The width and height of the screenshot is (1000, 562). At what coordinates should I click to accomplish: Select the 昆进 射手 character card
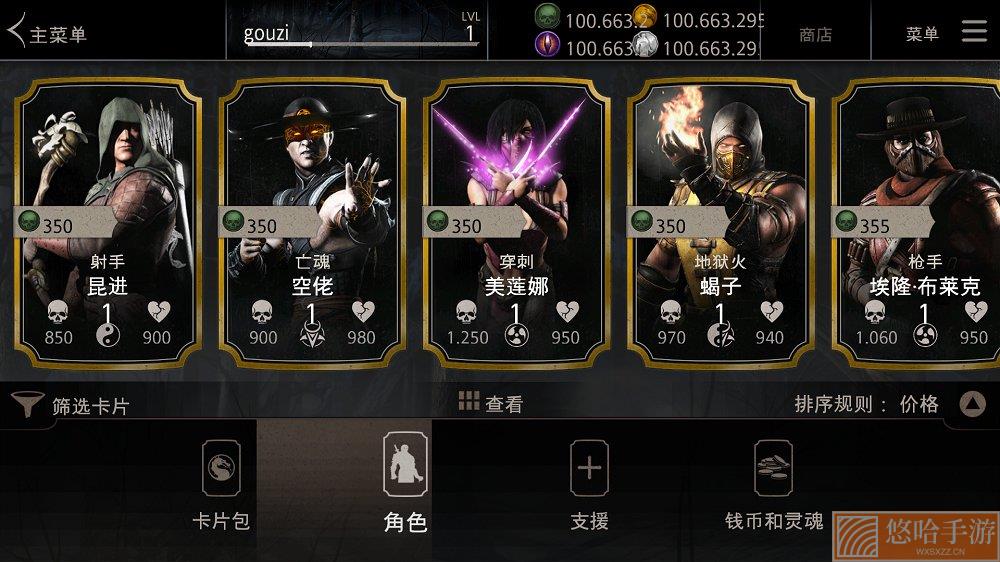108,223
